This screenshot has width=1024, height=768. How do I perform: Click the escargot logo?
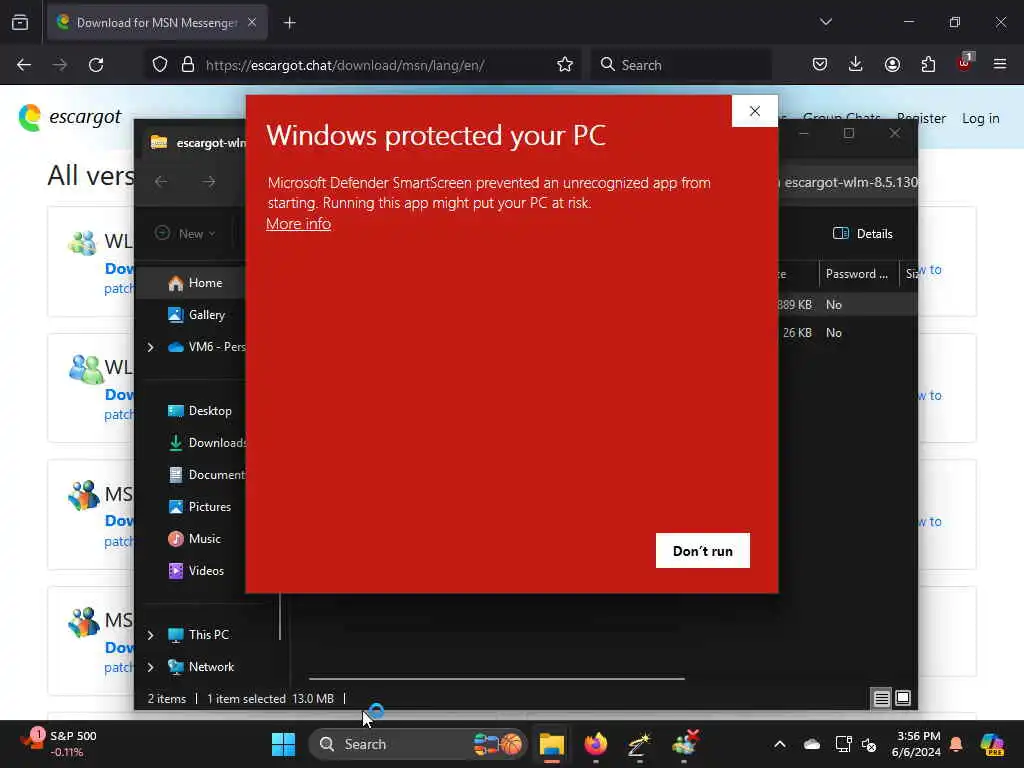point(70,118)
